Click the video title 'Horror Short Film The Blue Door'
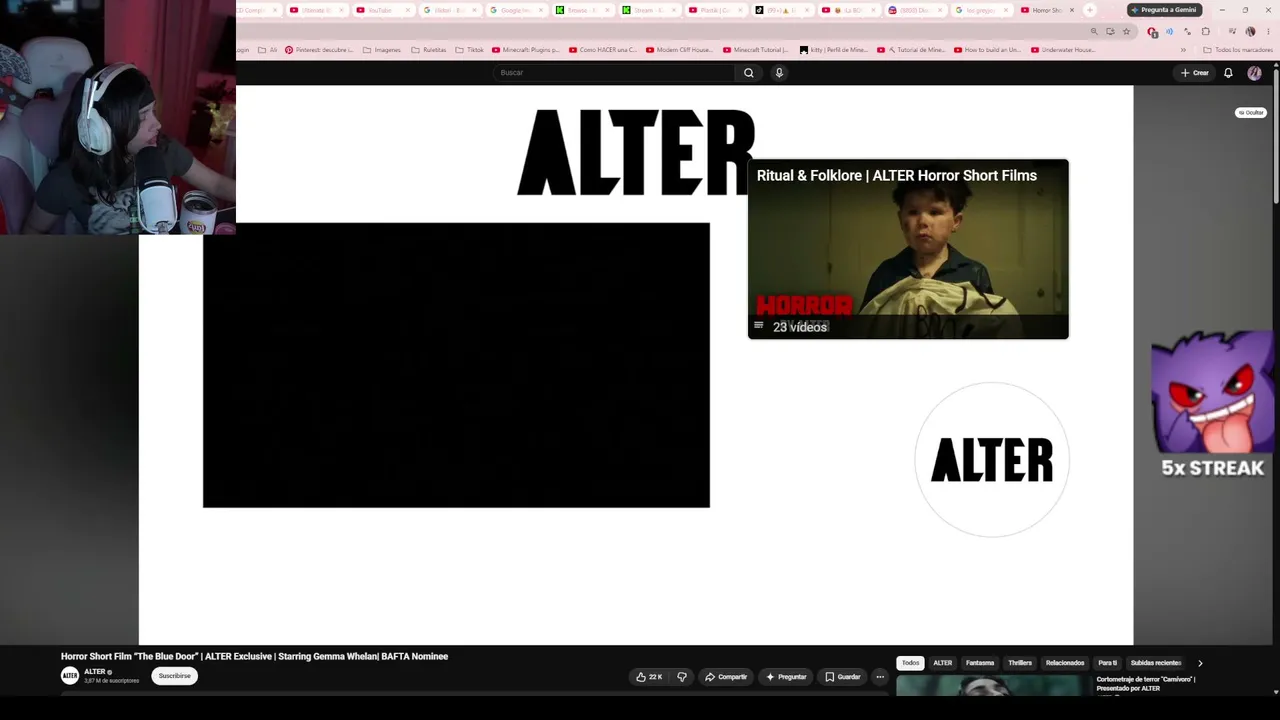 (254, 657)
